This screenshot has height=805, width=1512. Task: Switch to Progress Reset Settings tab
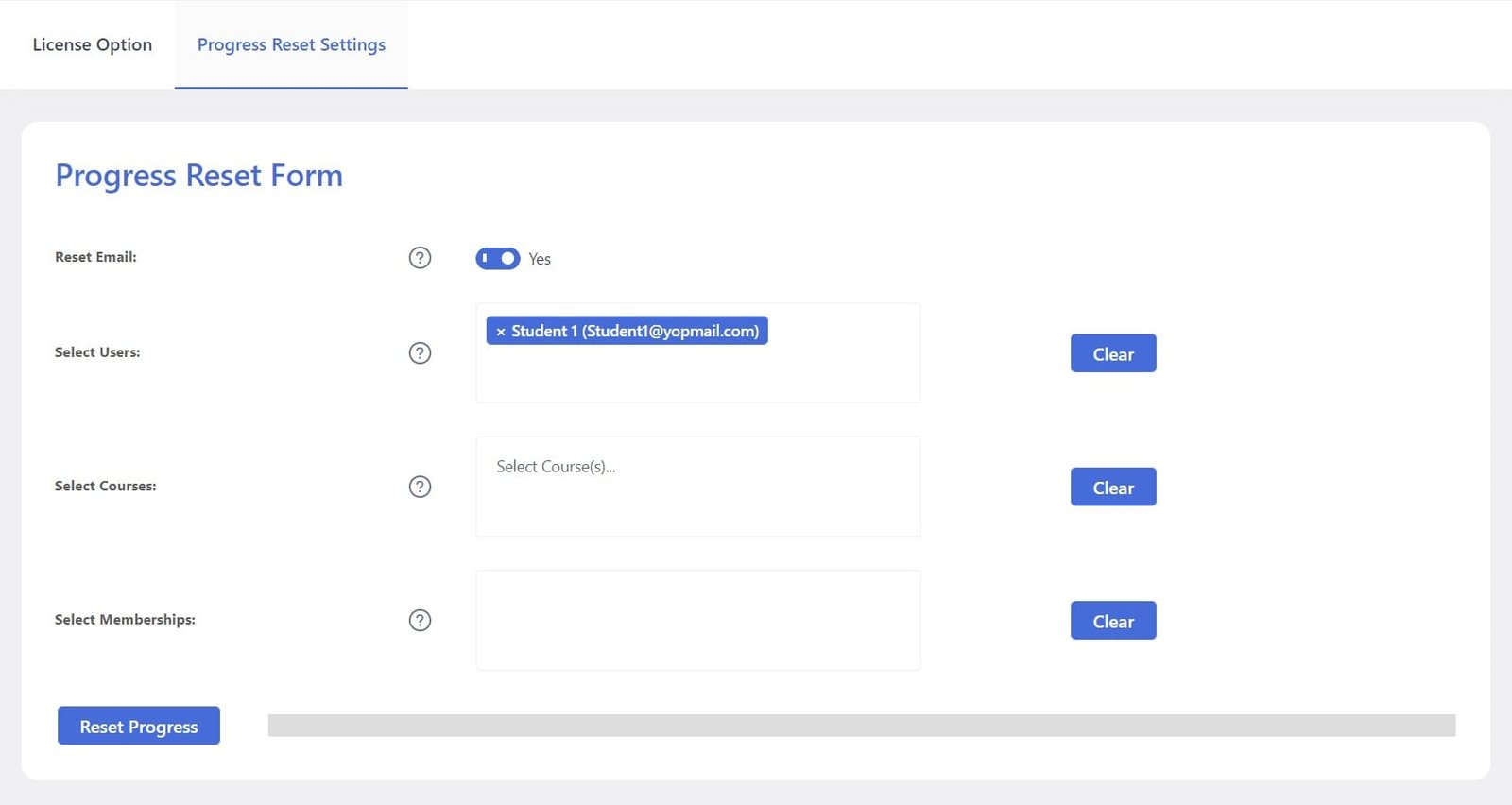(x=291, y=44)
